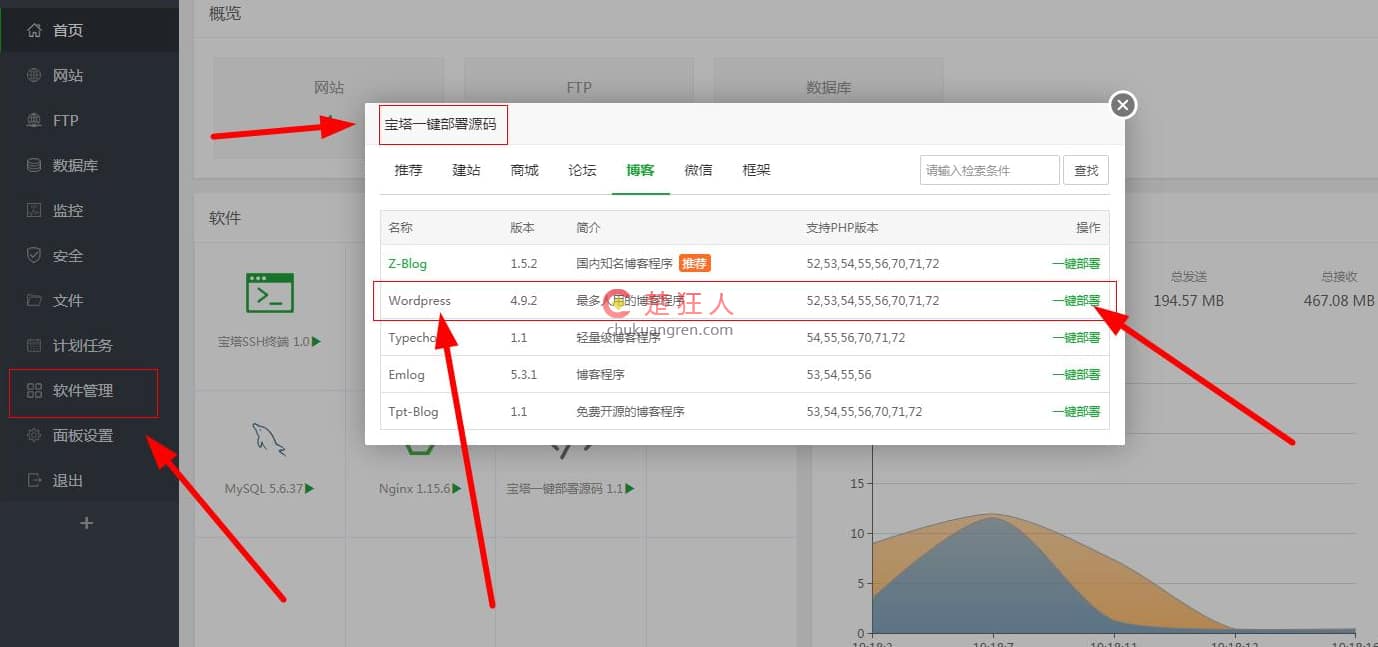Screen dimensions: 1378x647
Task: Deploy Z-Blog with 一键部署 link
Action: (x=1075, y=264)
